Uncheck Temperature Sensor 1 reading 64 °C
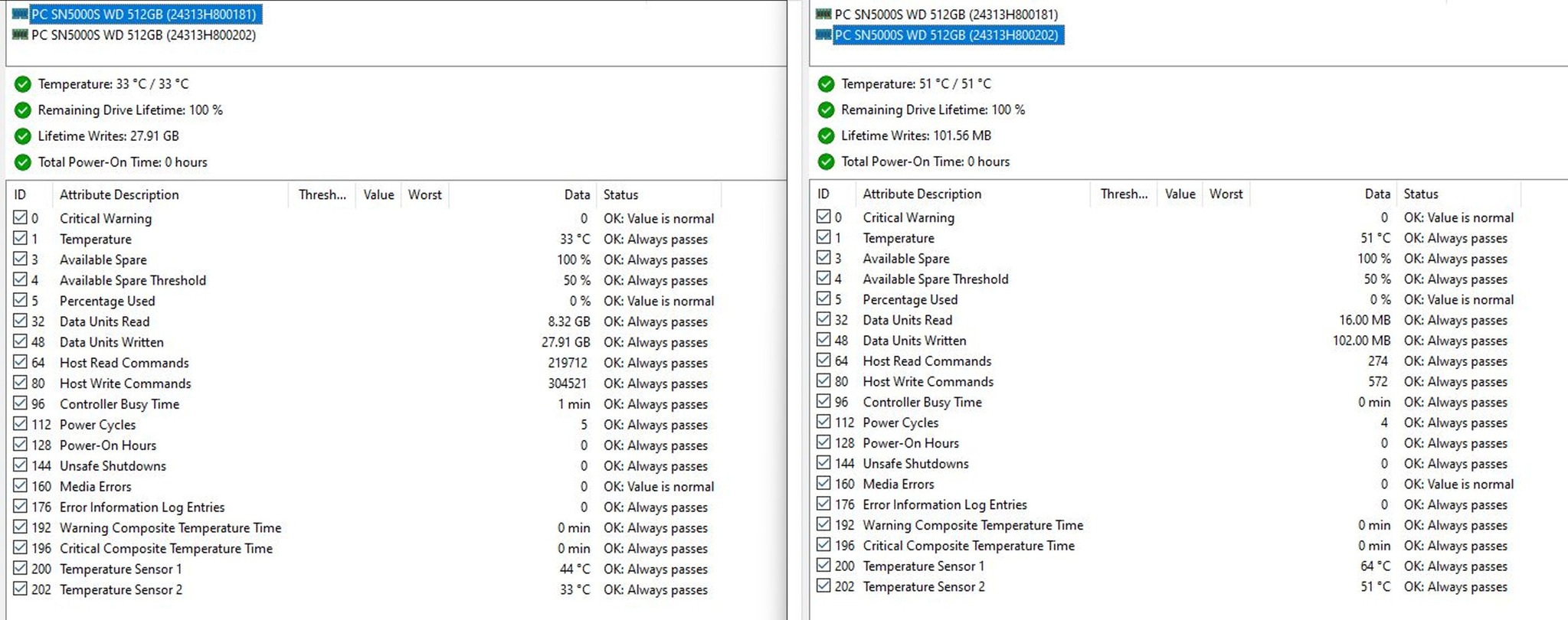 point(823,566)
